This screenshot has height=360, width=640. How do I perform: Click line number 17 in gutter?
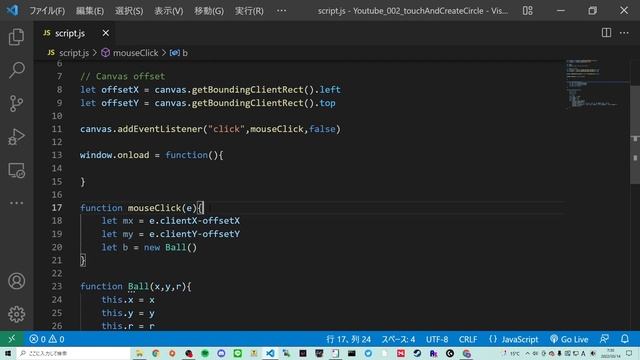pos(57,208)
